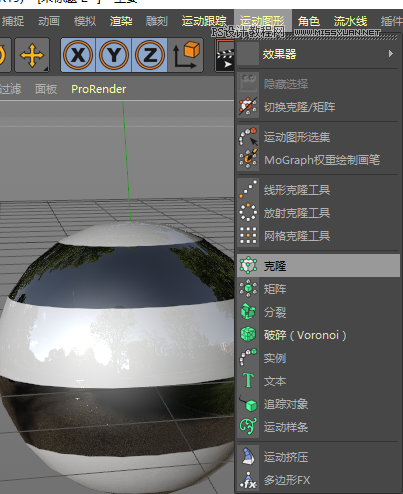Select the highlighted 克隆 entry
The image size is (403, 494).
[x=318, y=266]
